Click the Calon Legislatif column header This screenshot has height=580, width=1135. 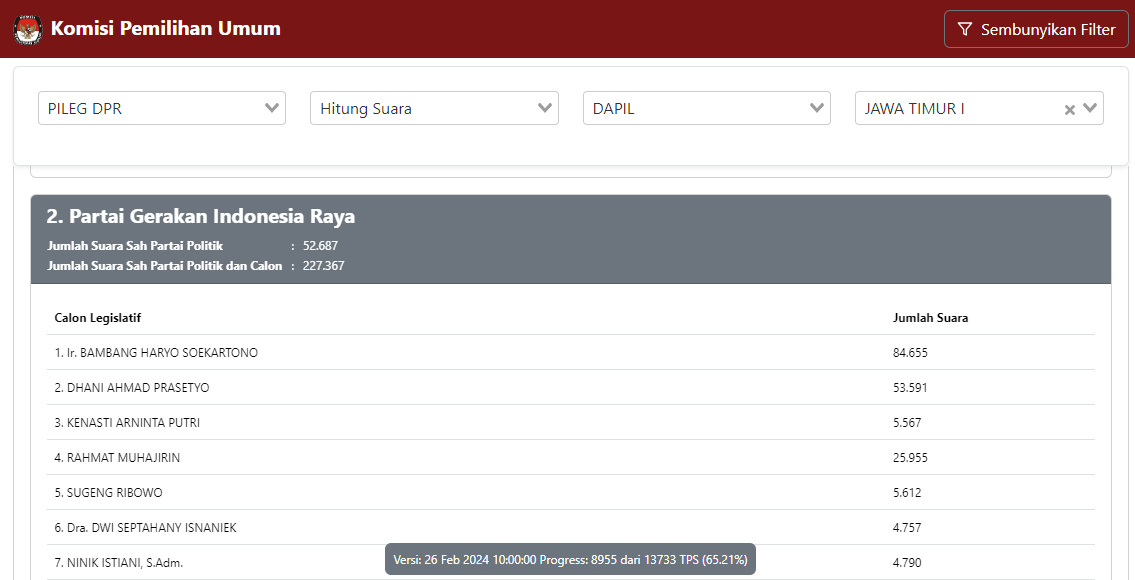[98, 318]
